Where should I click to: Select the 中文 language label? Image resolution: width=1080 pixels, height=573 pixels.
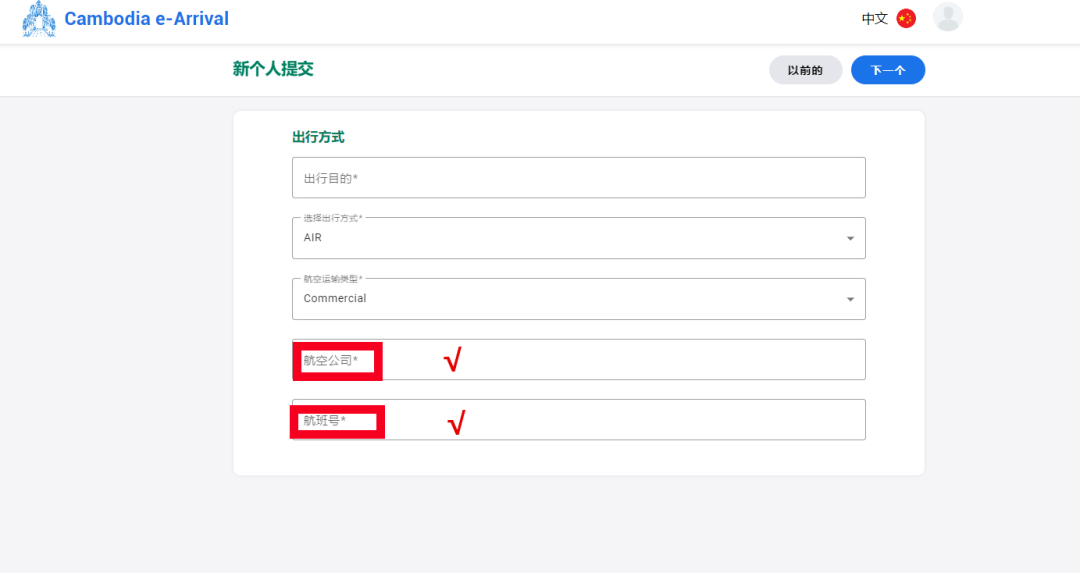point(874,18)
